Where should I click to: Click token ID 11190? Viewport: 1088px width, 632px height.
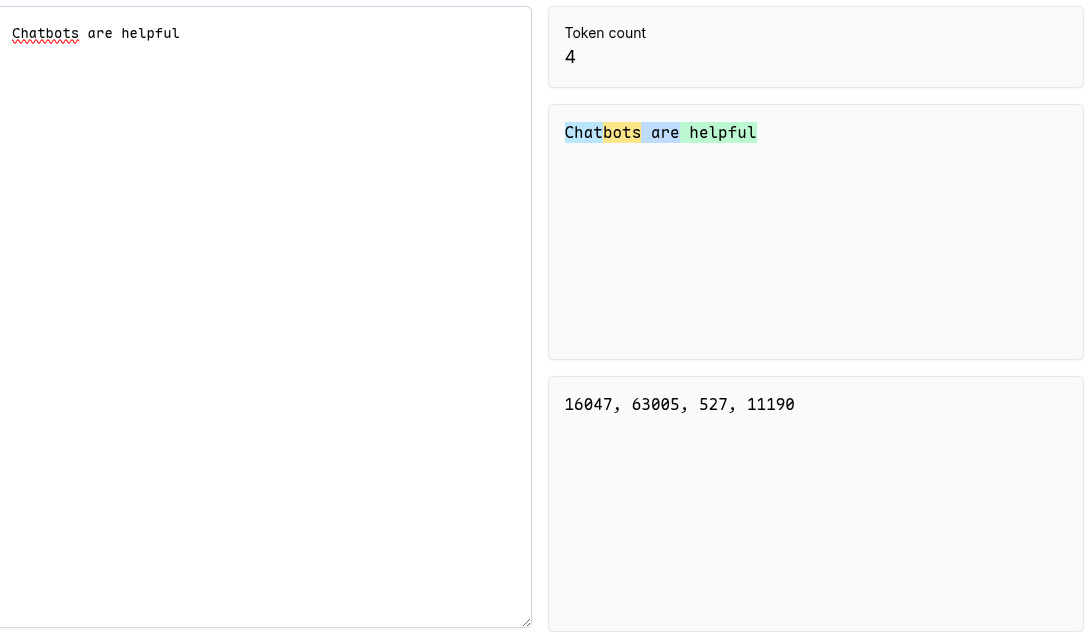point(770,404)
